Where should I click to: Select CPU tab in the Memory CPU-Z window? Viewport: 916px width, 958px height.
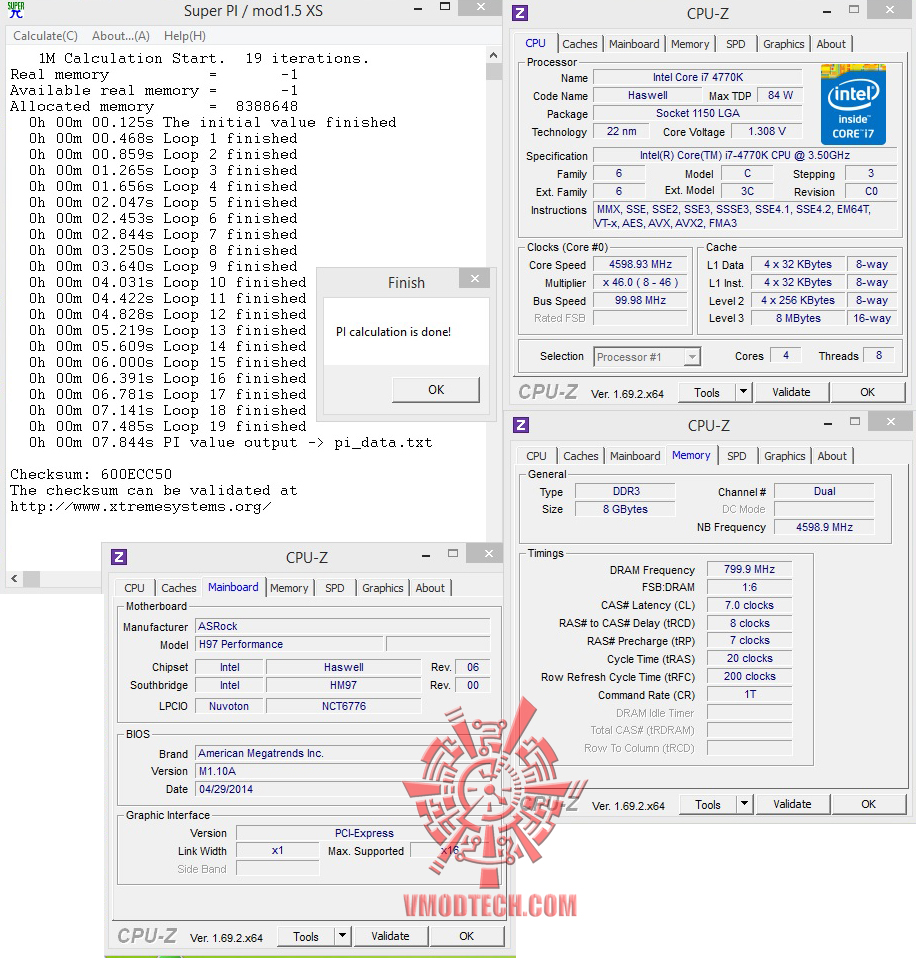(537, 456)
